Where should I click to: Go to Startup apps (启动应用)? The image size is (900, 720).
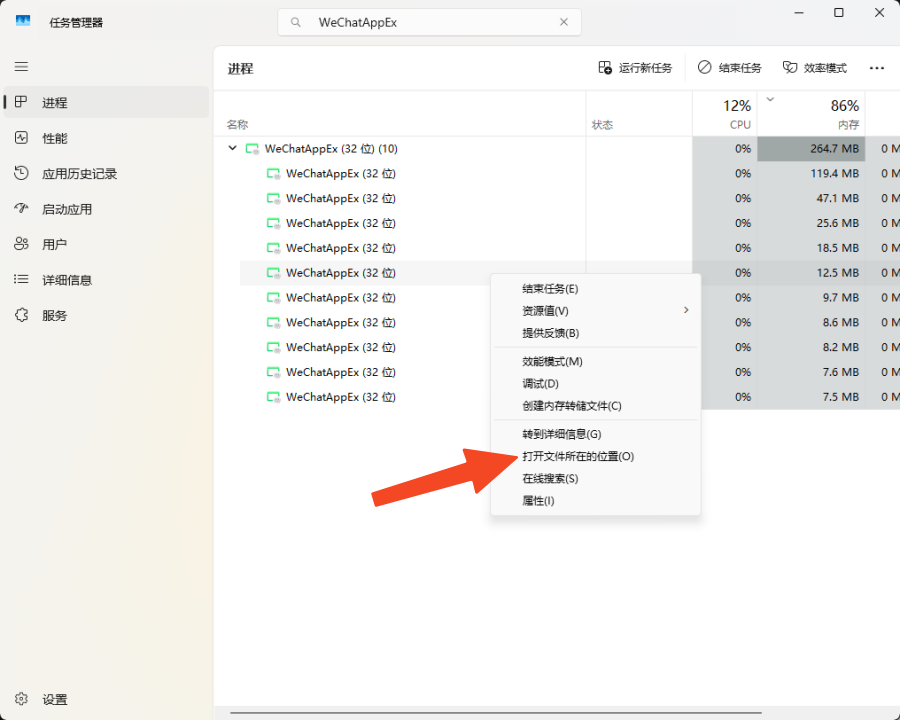coord(107,210)
